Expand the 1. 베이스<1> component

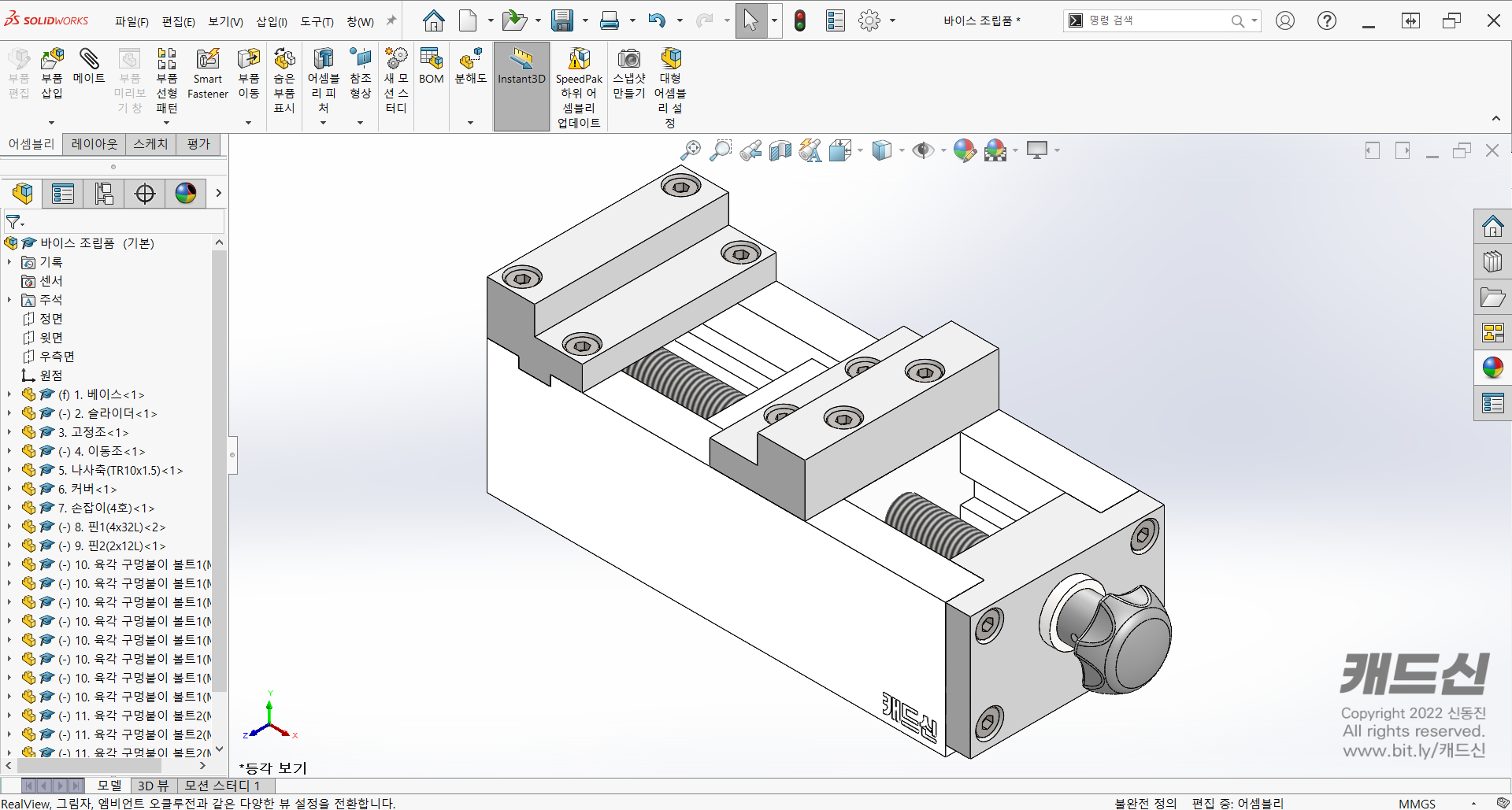tap(9, 394)
